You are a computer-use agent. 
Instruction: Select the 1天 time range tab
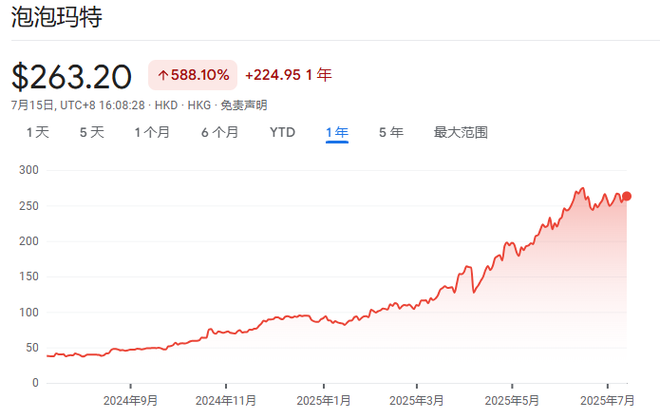(x=38, y=132)
